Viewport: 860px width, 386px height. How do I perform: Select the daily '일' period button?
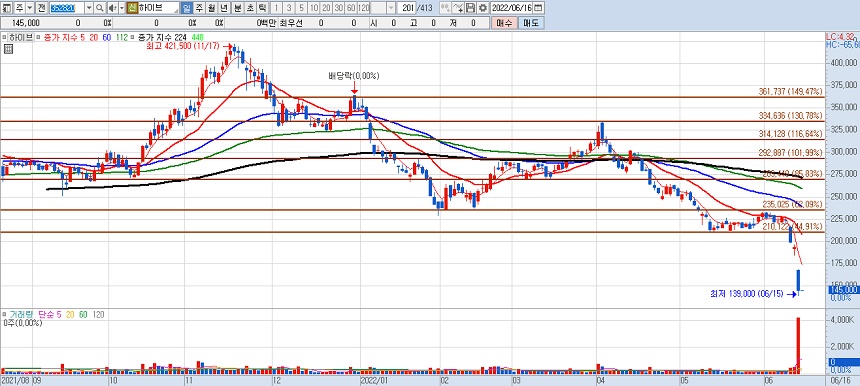pos(186,8)
